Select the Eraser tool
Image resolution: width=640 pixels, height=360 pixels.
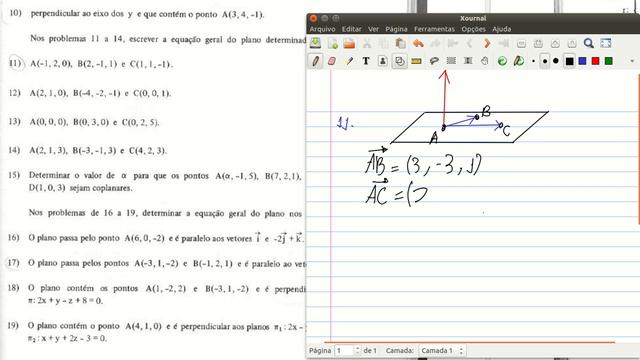point(332,61)
